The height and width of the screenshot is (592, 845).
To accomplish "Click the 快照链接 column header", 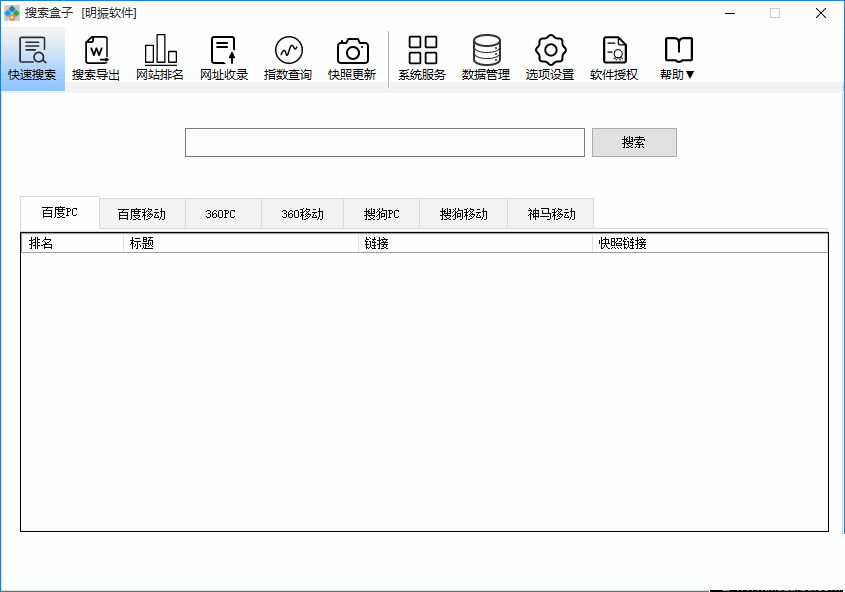I will click(709, 243).
